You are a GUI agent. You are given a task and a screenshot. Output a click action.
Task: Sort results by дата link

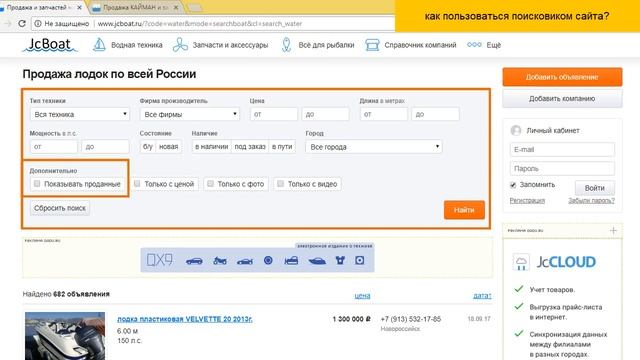pyautogui.click(x=482, y=296)
